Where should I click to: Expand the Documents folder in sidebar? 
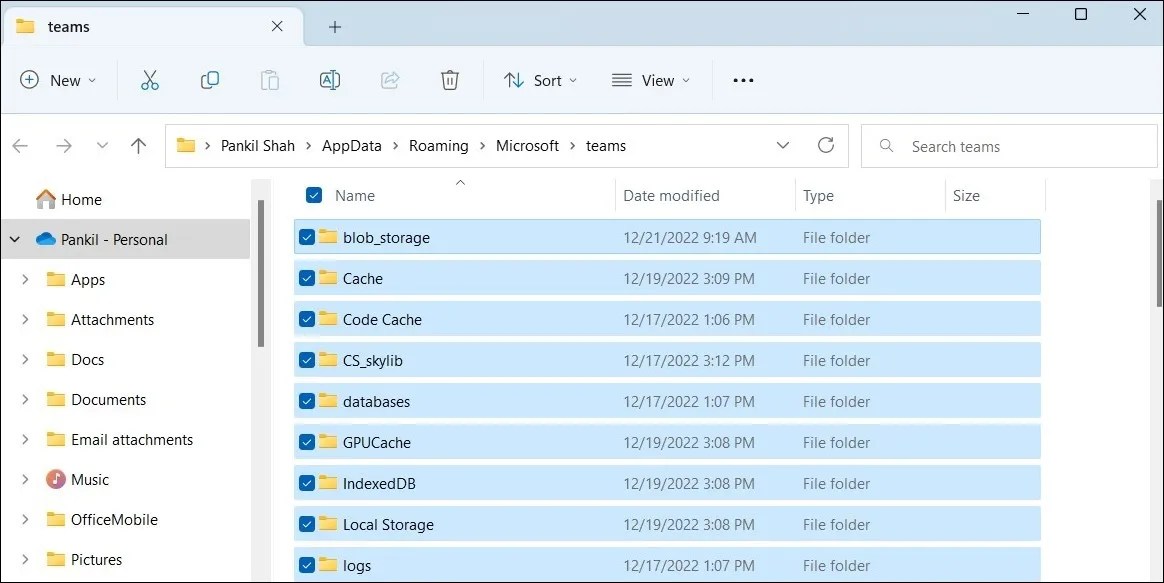[x=26, y=399]
